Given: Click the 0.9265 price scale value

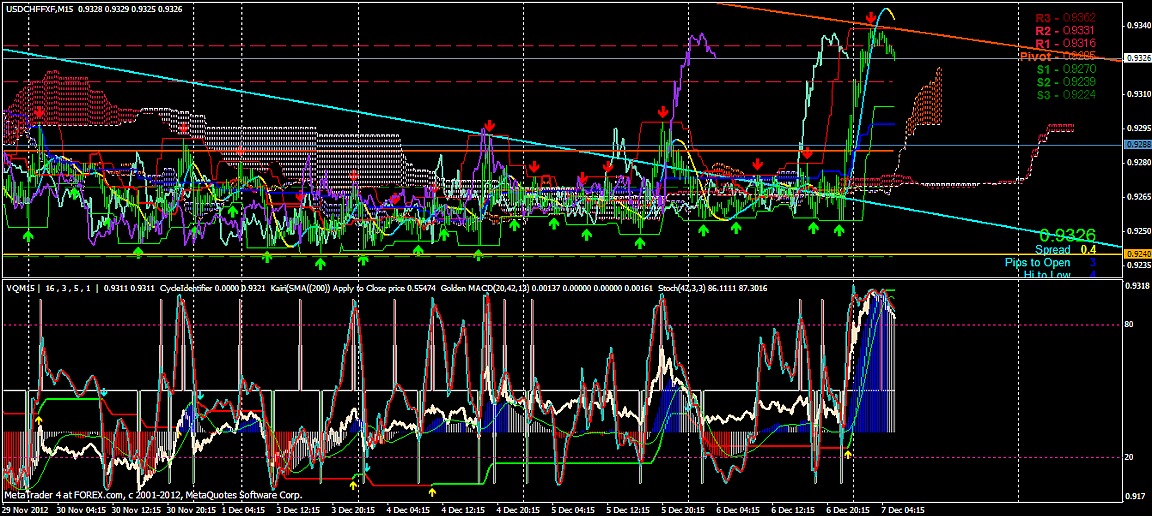Looking at the screenshot, I should tap(1138, 197).
